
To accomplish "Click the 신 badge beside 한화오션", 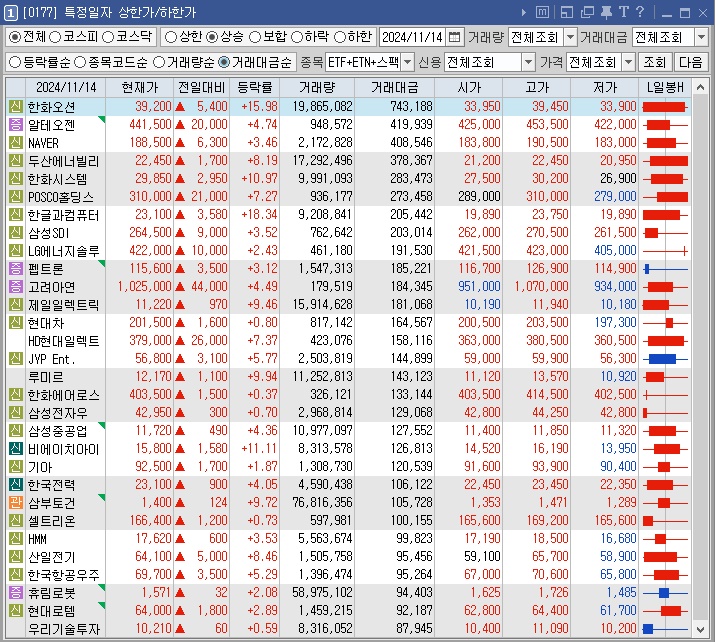I will tap(16, 107).
